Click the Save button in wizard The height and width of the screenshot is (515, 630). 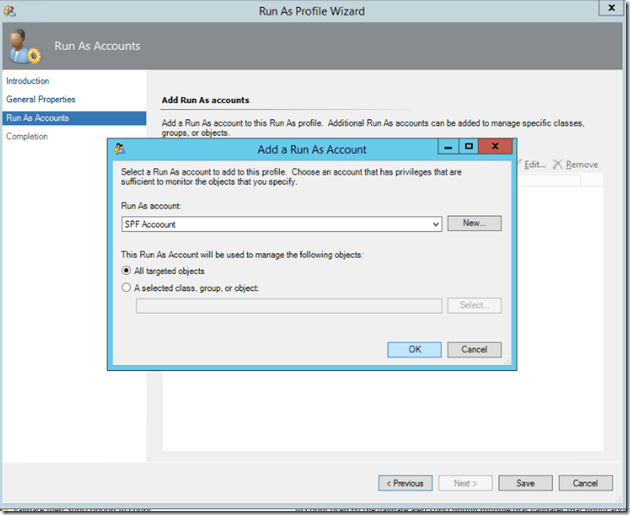pyautogui.click(x=525, y=483)
